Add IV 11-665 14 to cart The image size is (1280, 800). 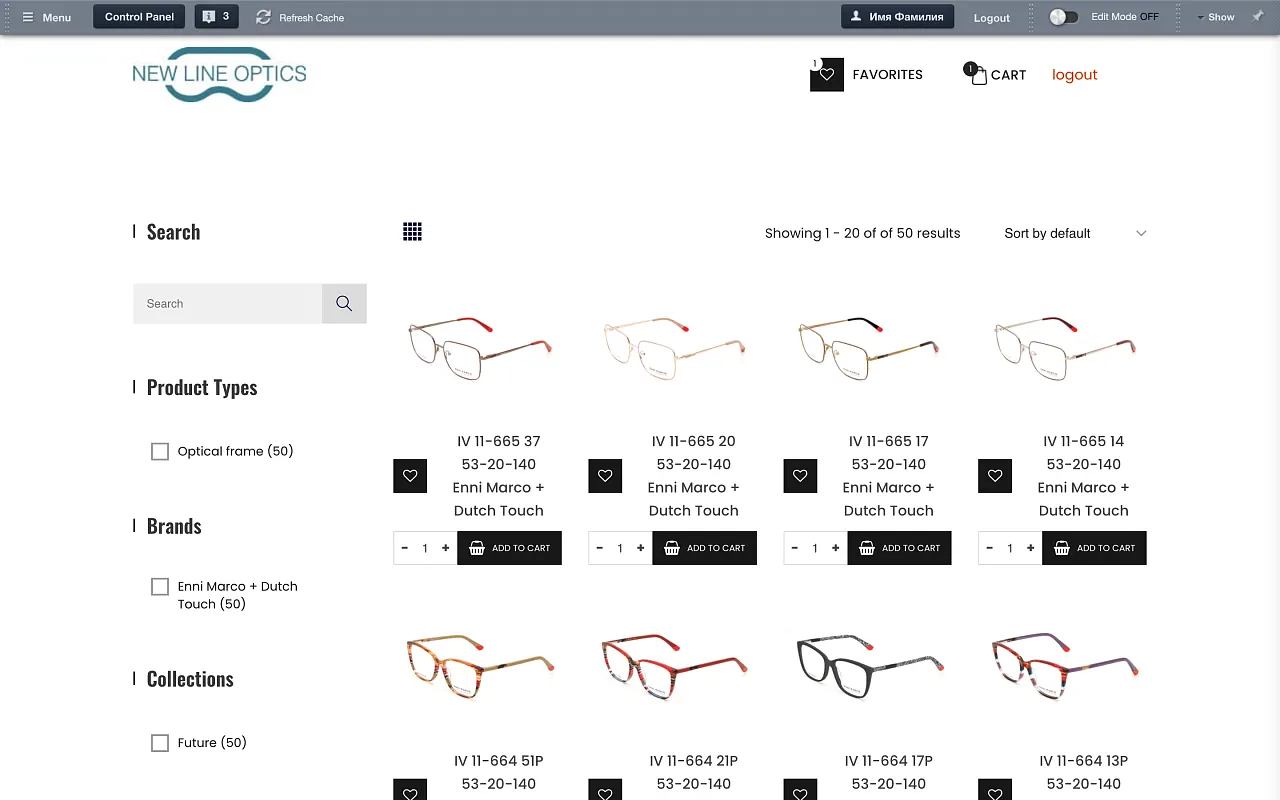(x=1094, y=548)
